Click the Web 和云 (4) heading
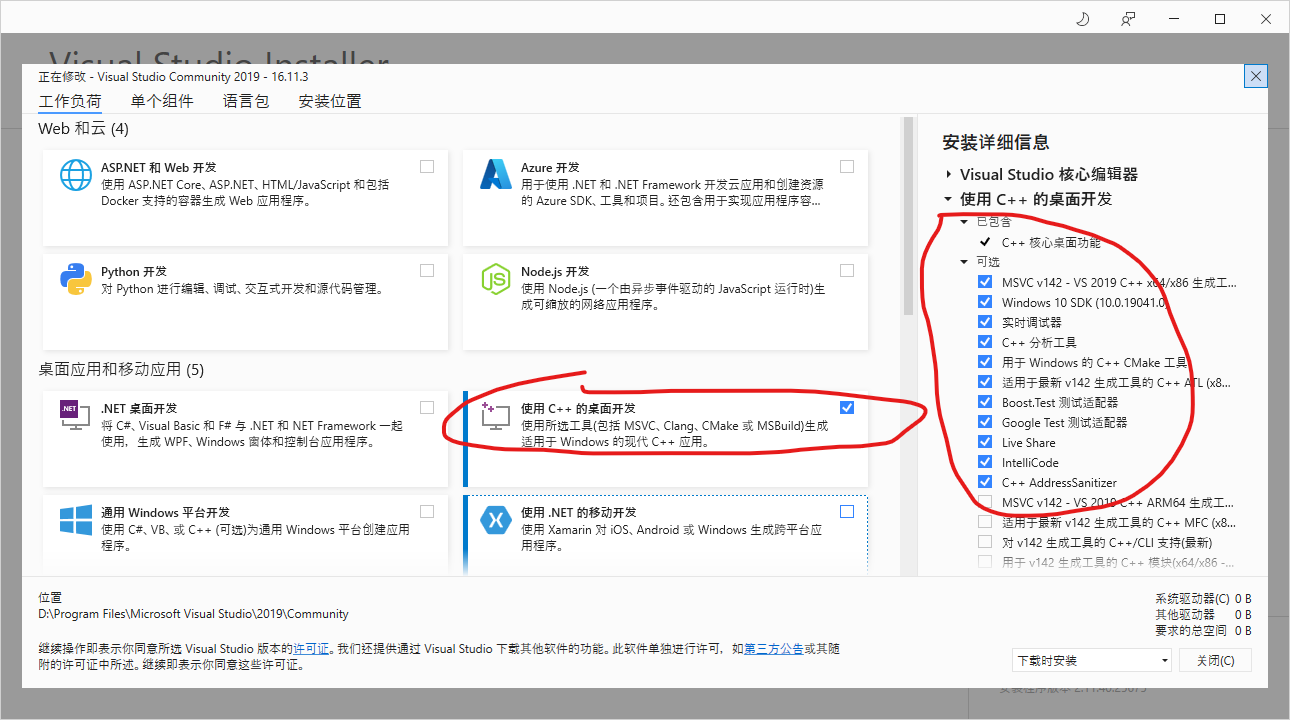 pyautogui.click(x=83, y=129)
